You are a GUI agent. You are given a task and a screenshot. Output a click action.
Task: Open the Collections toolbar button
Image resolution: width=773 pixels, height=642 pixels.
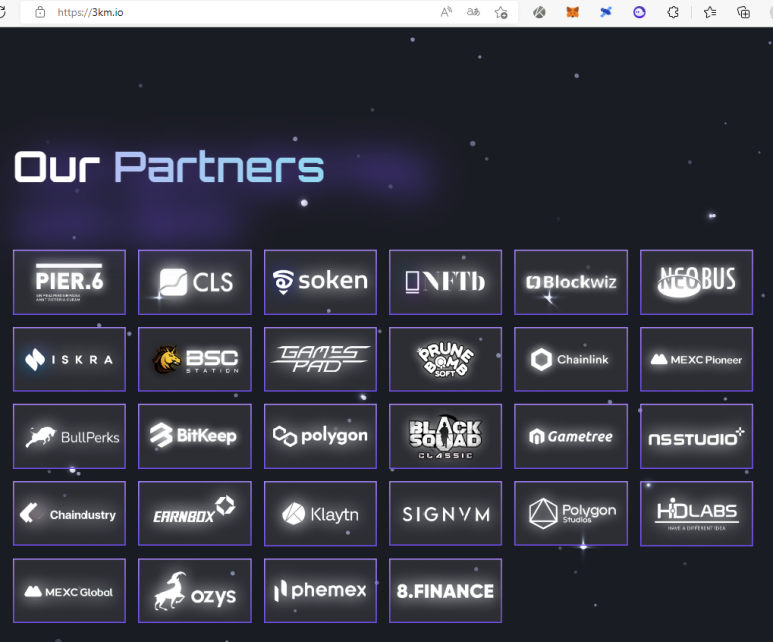coord(743,12)
